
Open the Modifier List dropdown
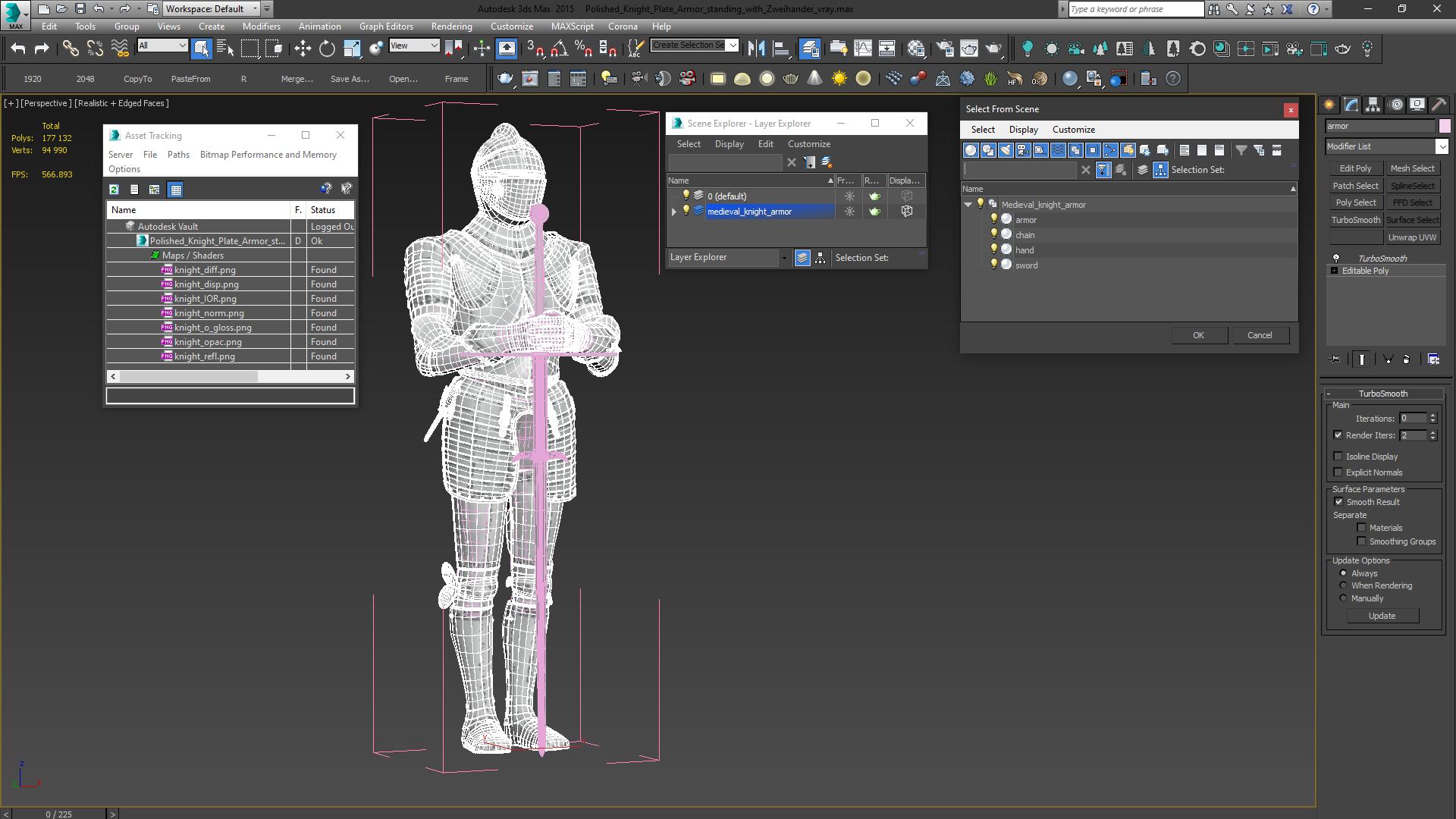tap(1442, 146)
